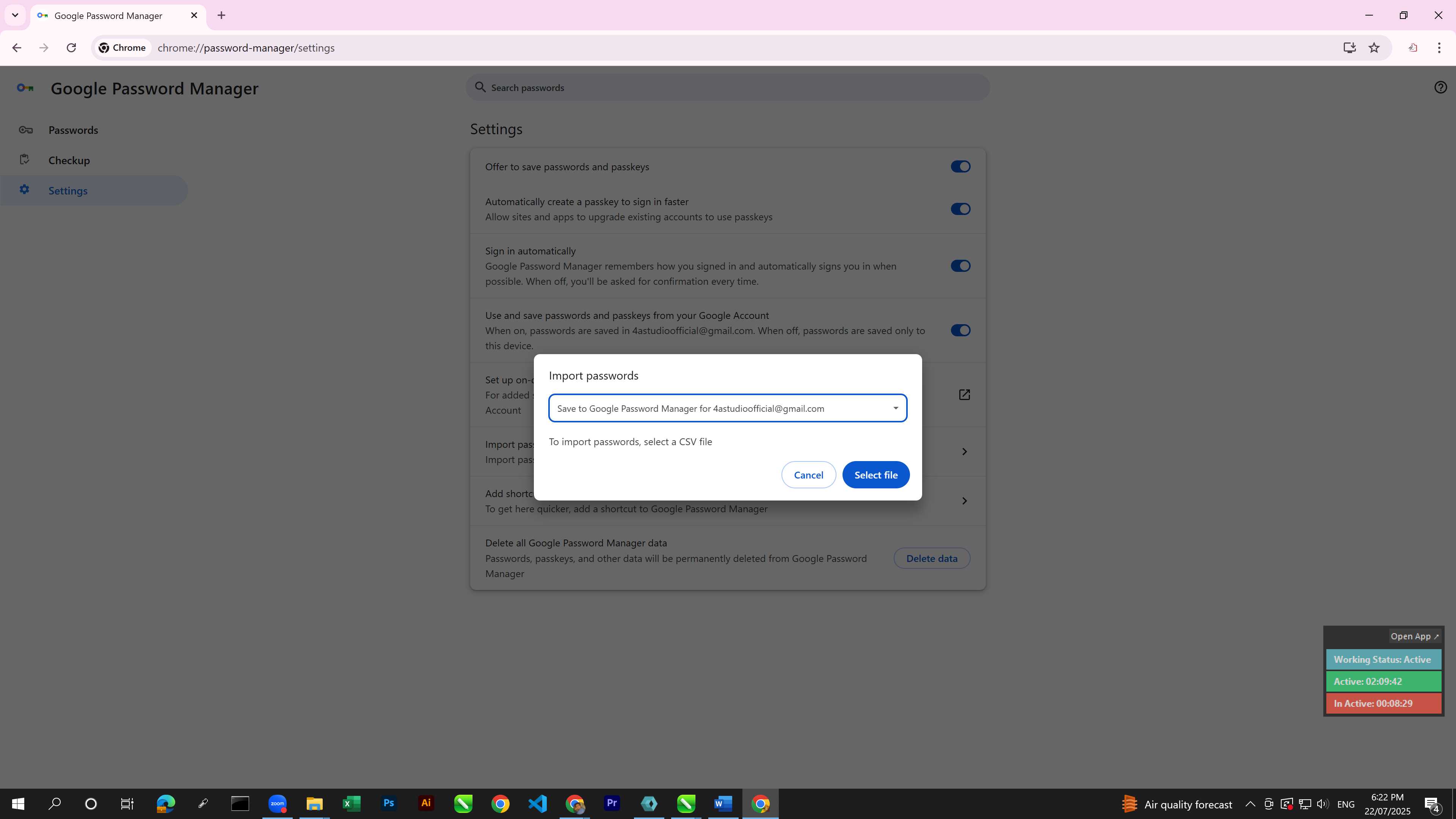Show hidden system tray icons

(x=1250, y=804)
